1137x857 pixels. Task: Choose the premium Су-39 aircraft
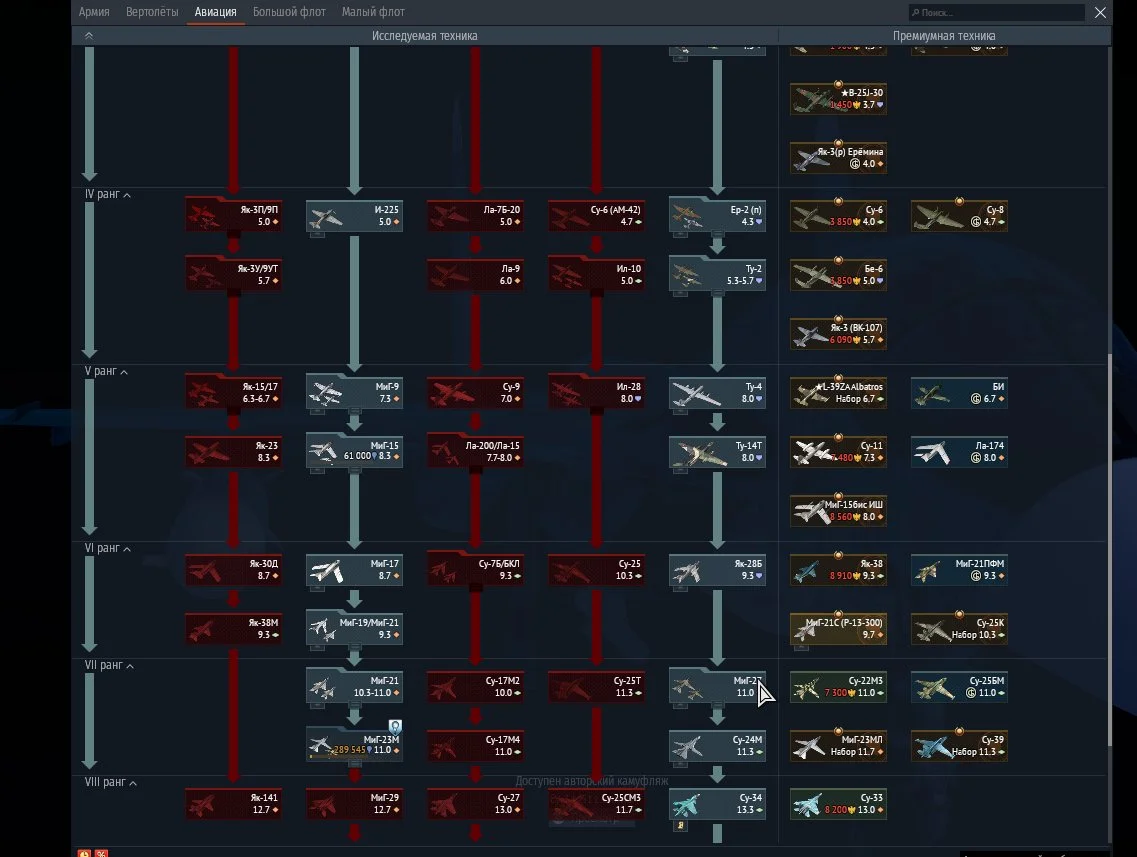tap(959, 745)
